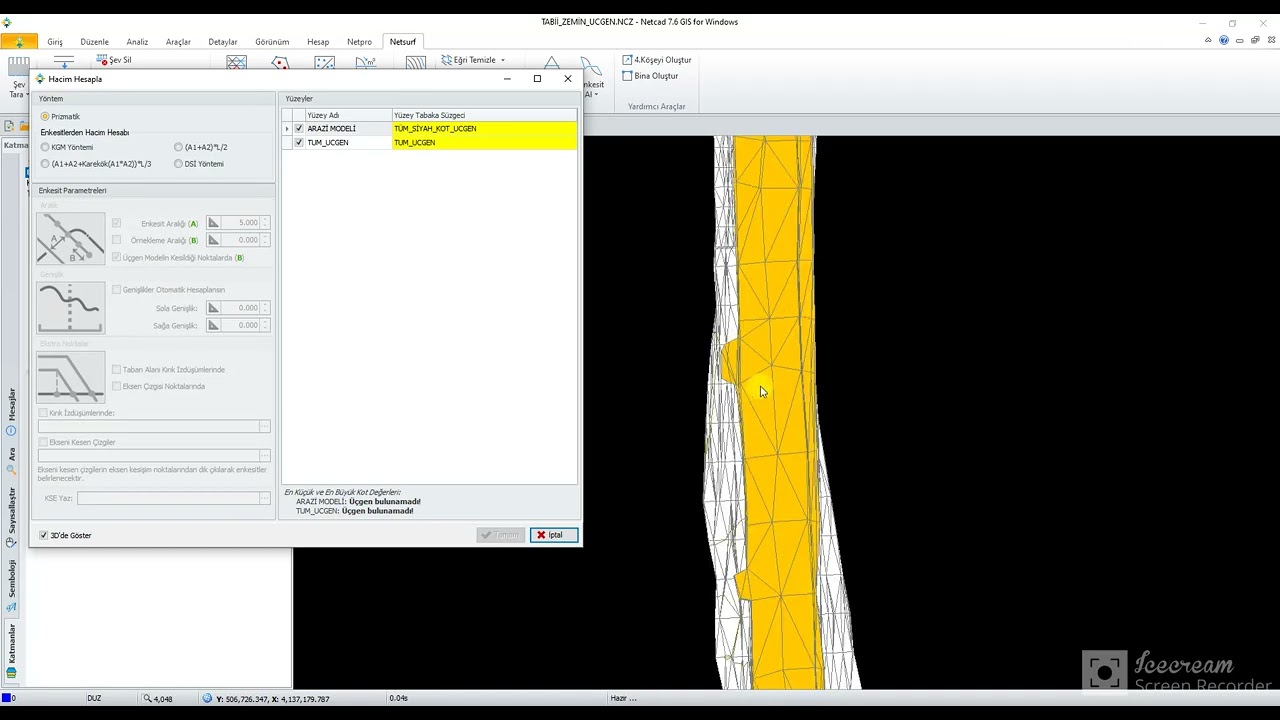Screen dimensions: 1280x720
Task: Click the Tamam button
Action: [501, 535]
